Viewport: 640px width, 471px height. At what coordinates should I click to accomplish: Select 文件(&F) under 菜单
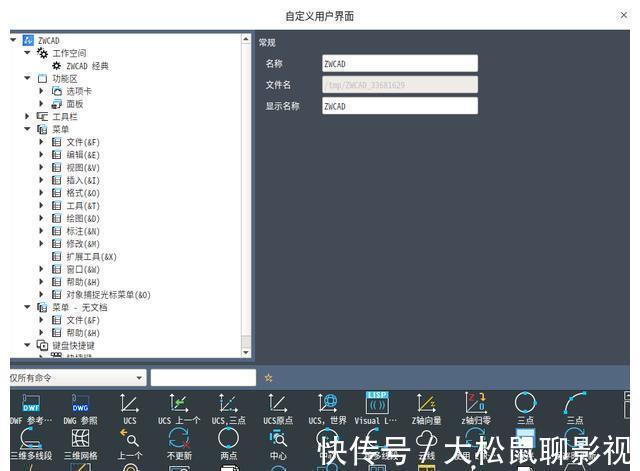point(83,142)
